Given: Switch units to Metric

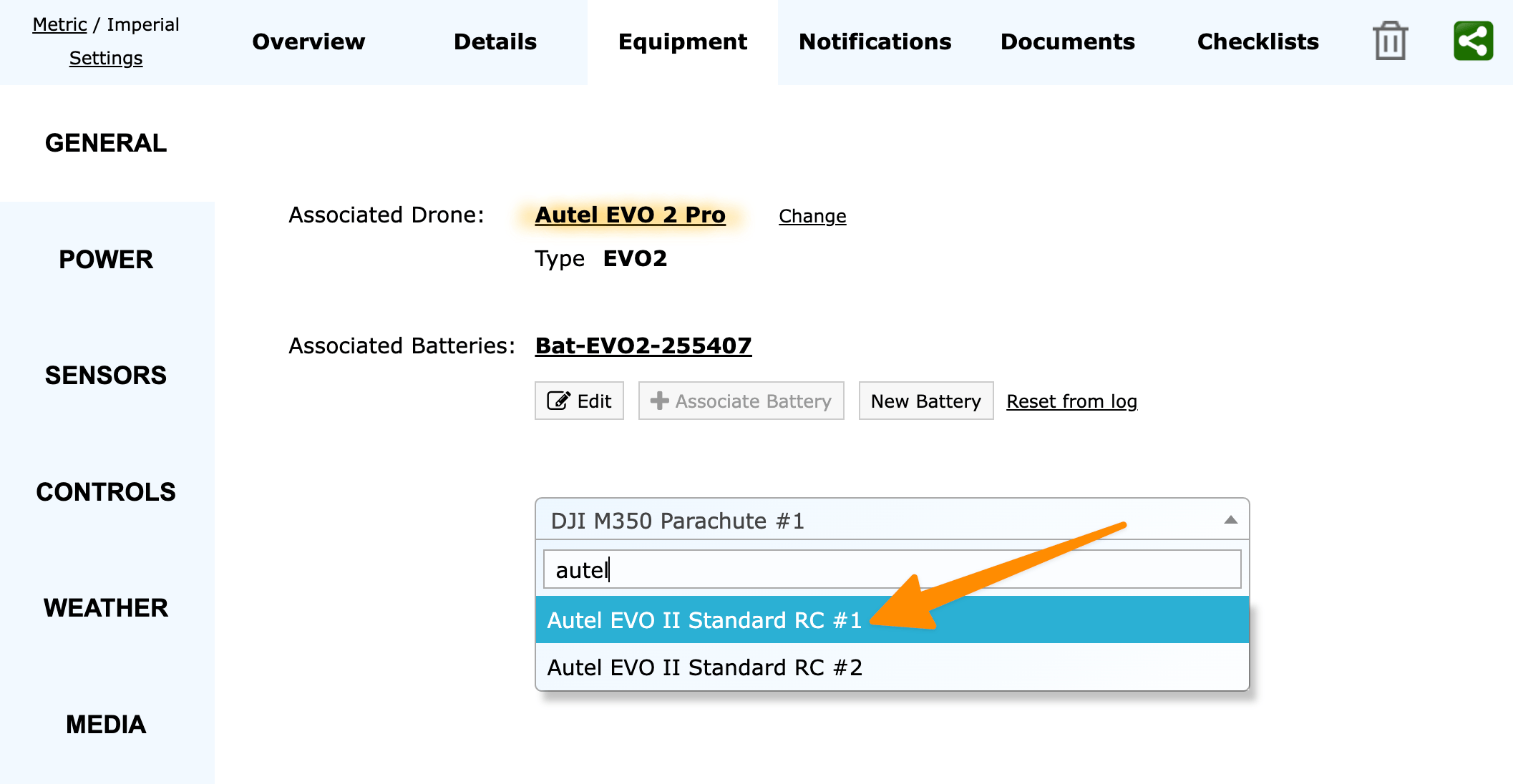Looking at the screenshot, I should click(59, 24).
